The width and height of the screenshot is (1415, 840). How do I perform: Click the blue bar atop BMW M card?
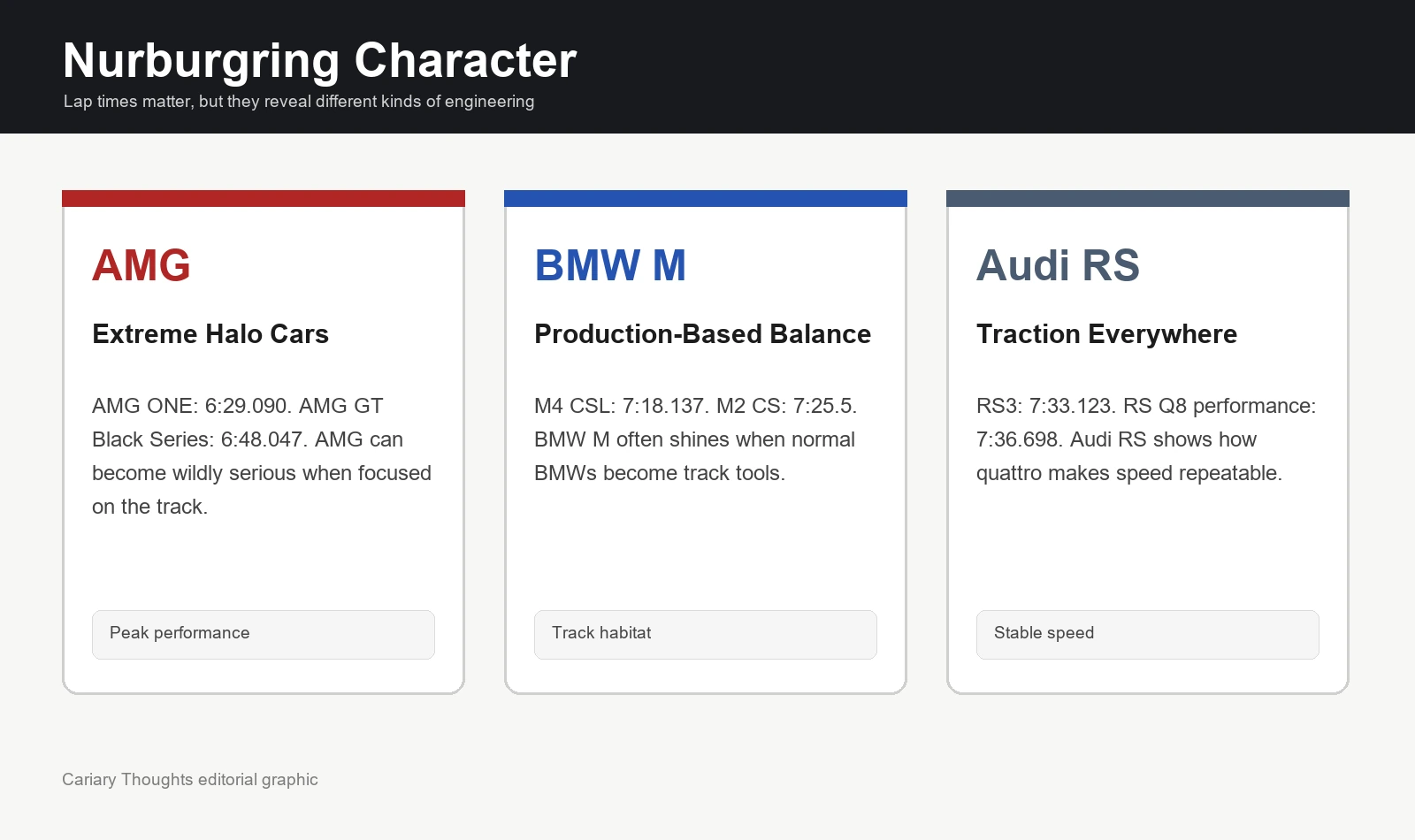point(706,198)
